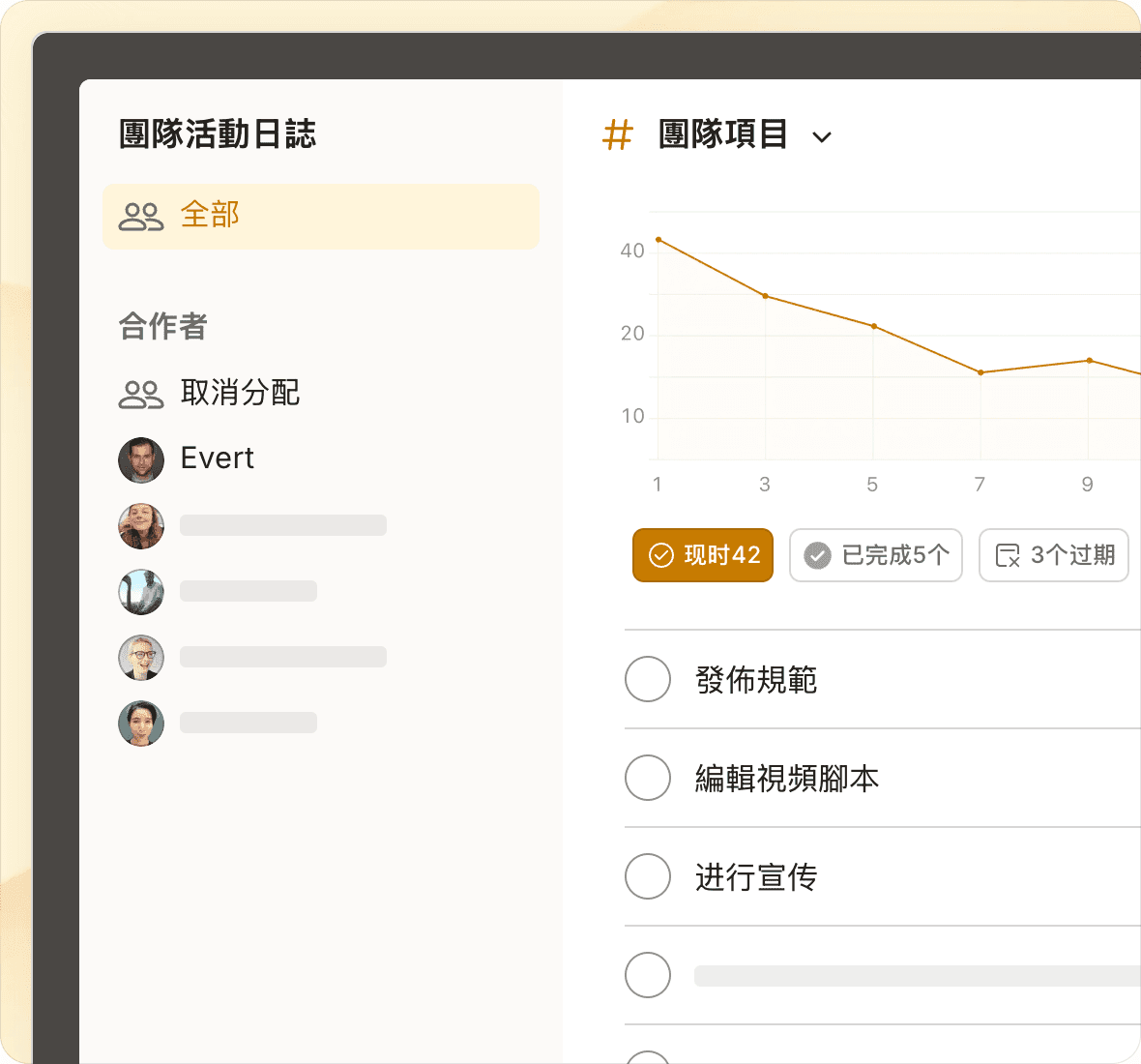The width and height of the screenshot is (1141, 1064).
Task: Click the checkmark icon in 现时42
Action: pyautogui.click(x=660, y=555)
